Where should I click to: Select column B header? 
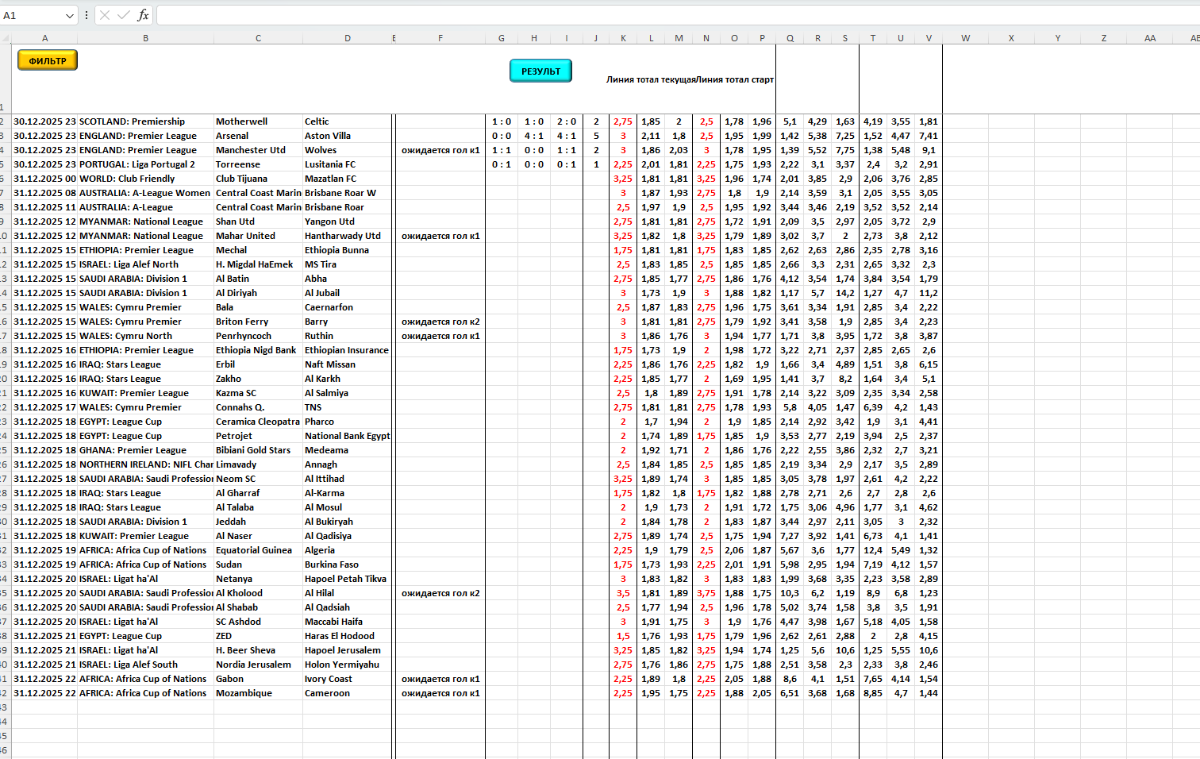[146, 38]
